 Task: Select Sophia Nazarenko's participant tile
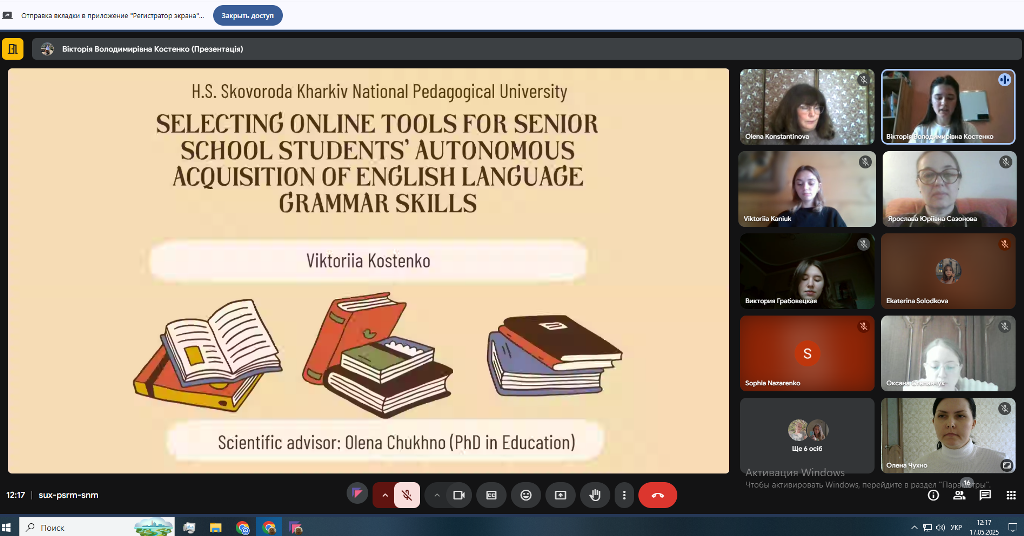click(x=807, y=353)
